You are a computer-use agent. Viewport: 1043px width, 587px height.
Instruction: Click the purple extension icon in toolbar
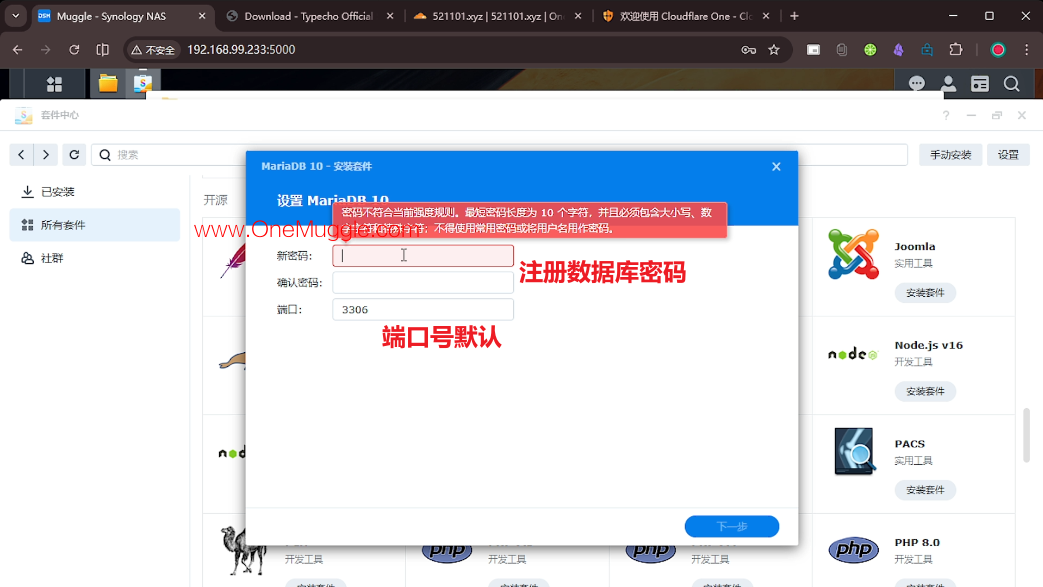tap(899, 50)
